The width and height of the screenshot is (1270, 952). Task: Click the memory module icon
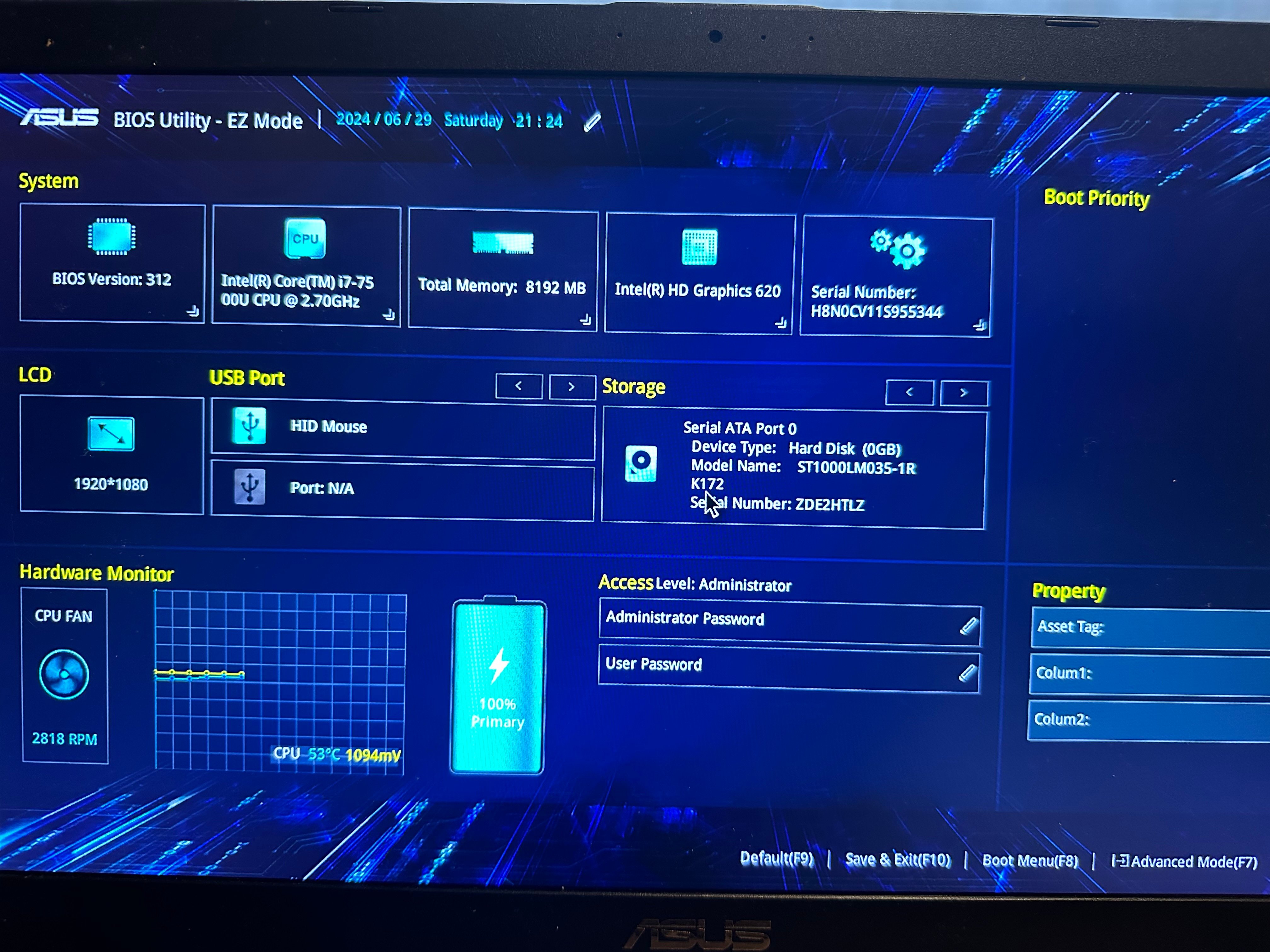click(x=503, y=243)
